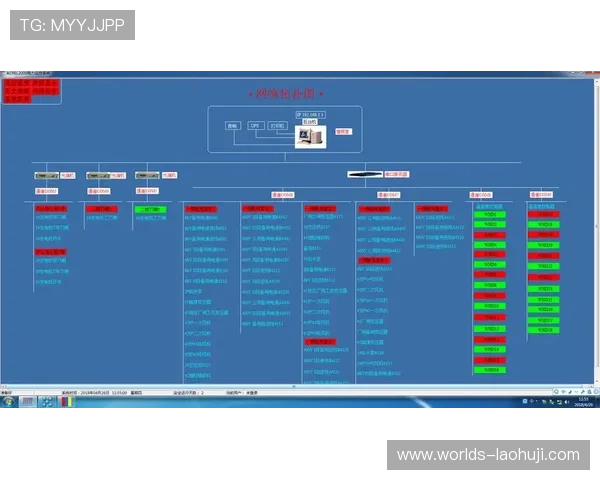Open the www.worlds-laohuji.com link

pyautogui.click(x=488, y=455)
